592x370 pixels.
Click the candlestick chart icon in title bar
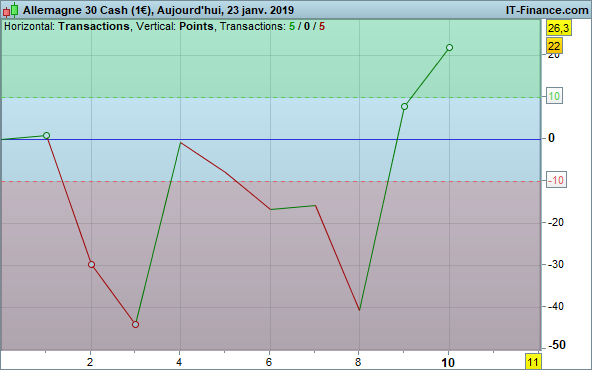[x=11, y=10]
